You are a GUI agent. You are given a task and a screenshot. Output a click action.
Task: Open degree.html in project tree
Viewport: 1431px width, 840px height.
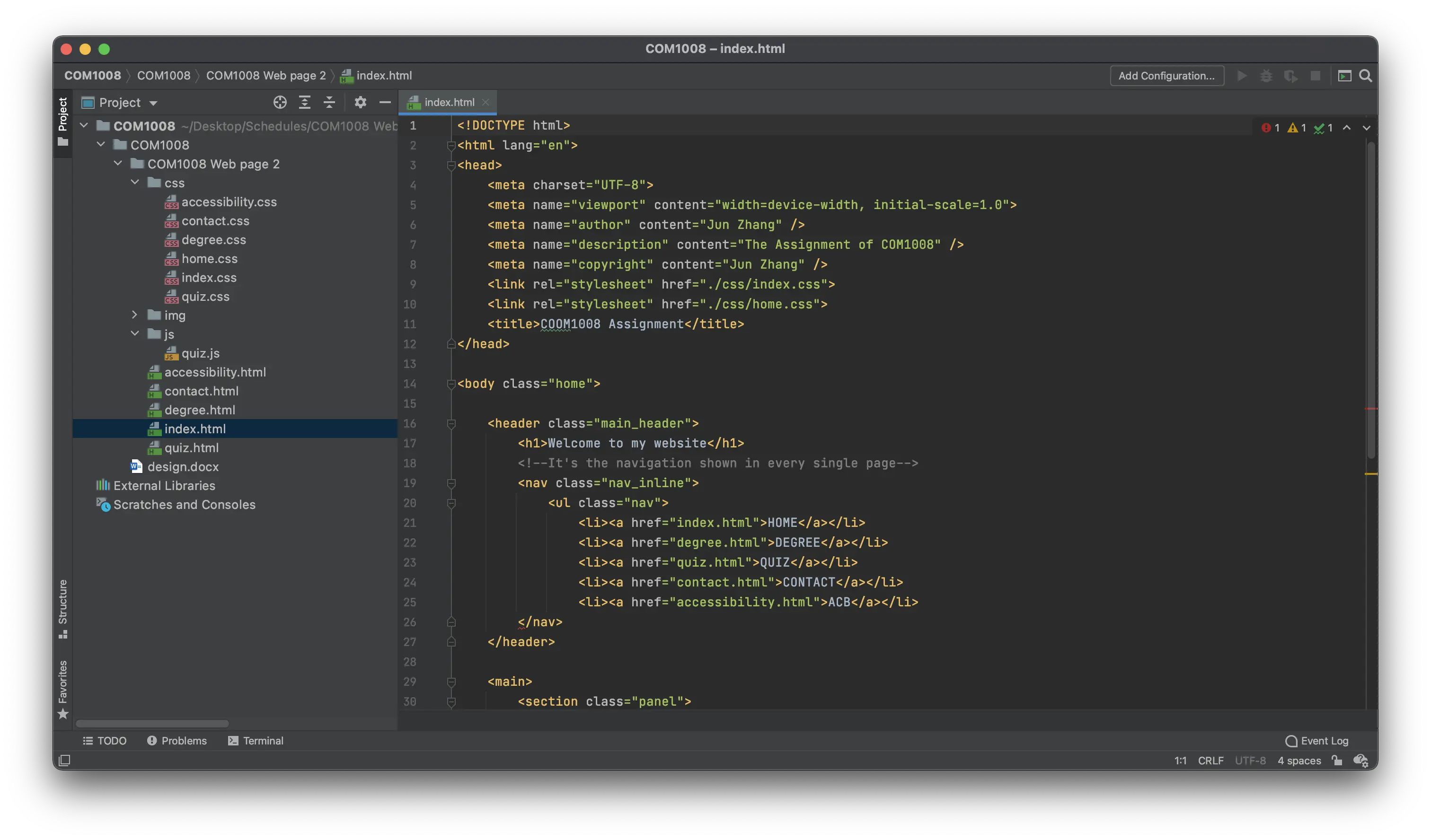[191, 410]
